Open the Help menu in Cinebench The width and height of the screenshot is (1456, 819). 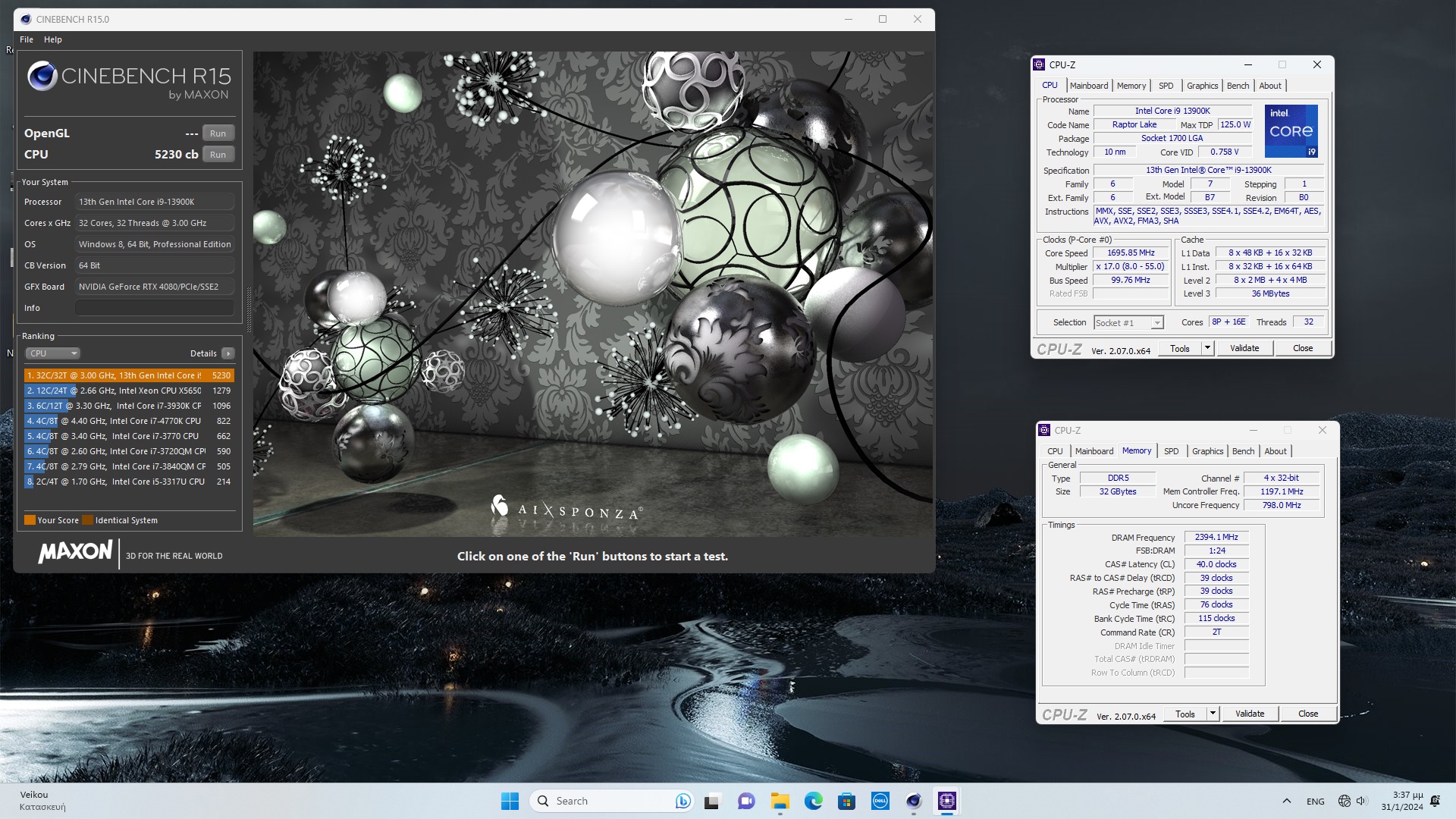53,39
